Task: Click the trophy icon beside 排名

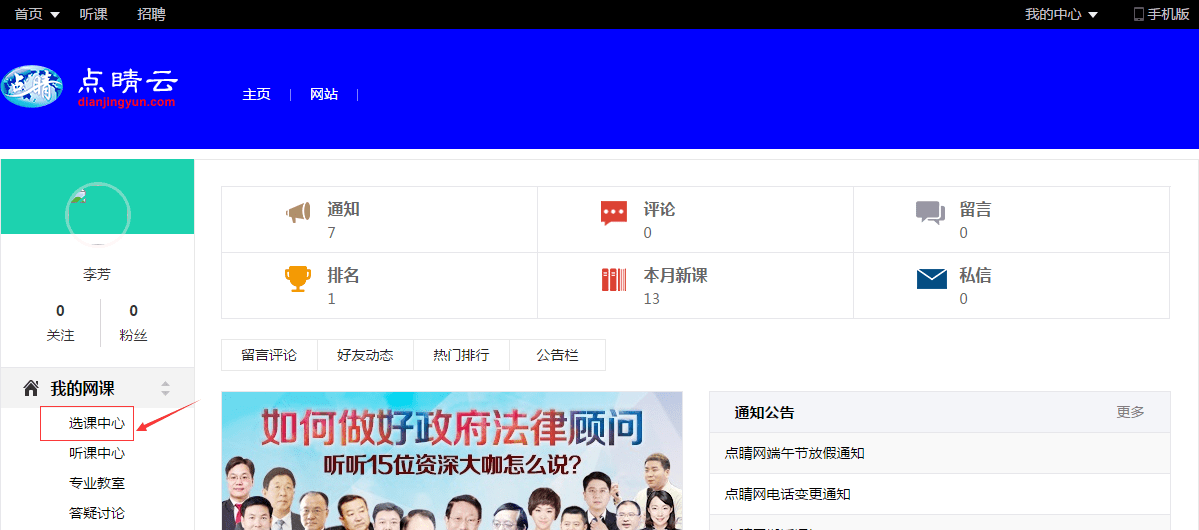Action: [x=298, y=278]
